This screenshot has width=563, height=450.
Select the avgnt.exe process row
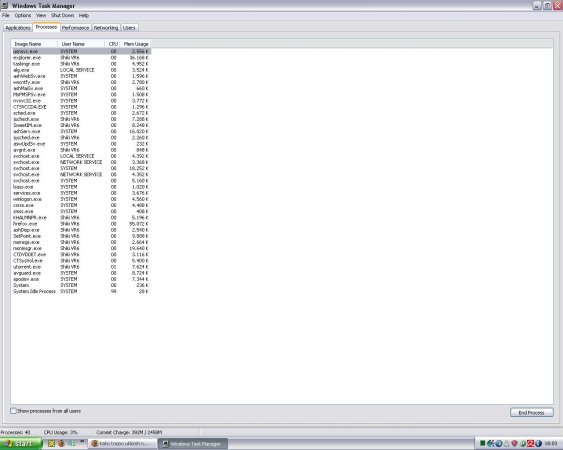pyautogui.click(x=81, y=150)
